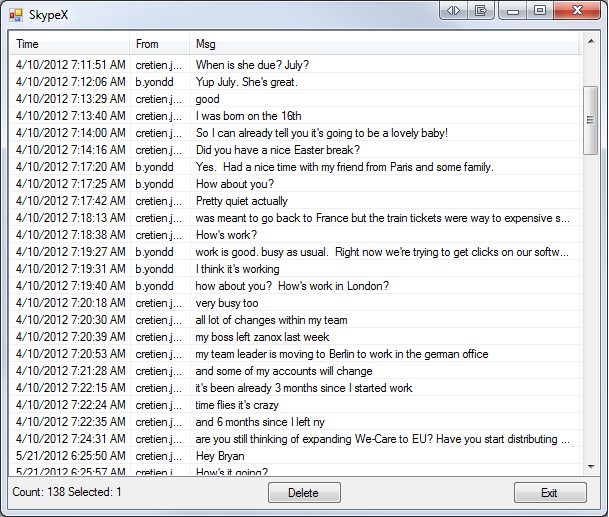This screenshot has height=517, width=609.
Task: Click timestamp 4/10/2012 7:20:53 AM
Action: pos(71,354)
